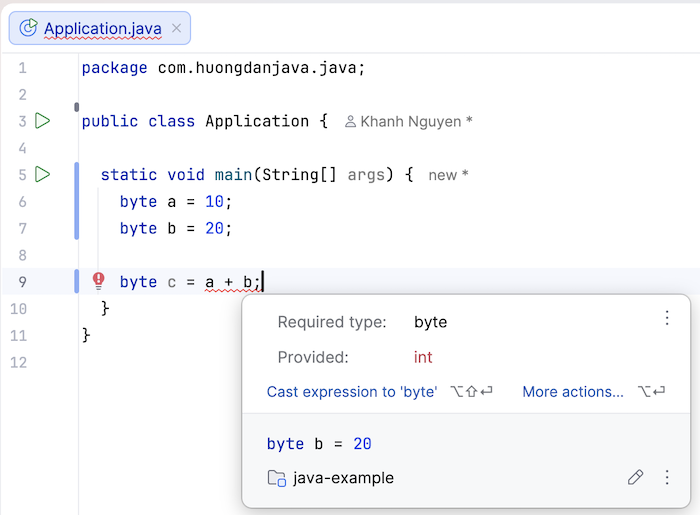The image size is (700, 515).
Task: Click the red 'int' provided type
Action: click(423, 357)
